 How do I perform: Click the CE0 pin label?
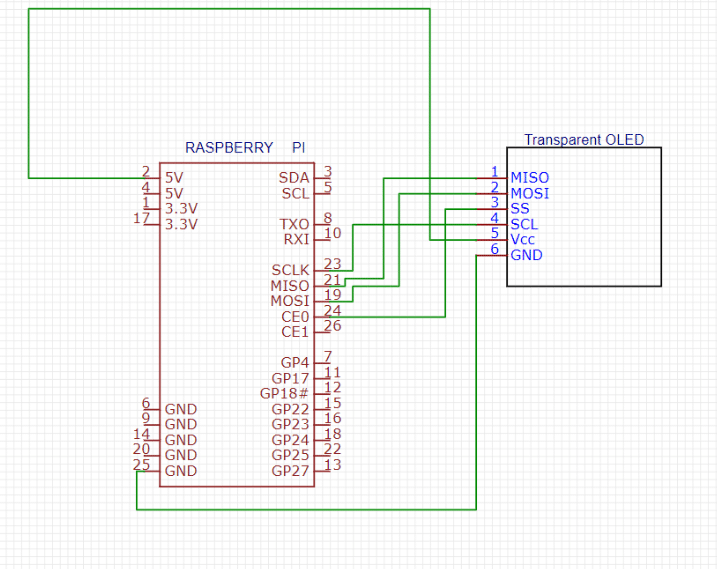click(295, 317)
